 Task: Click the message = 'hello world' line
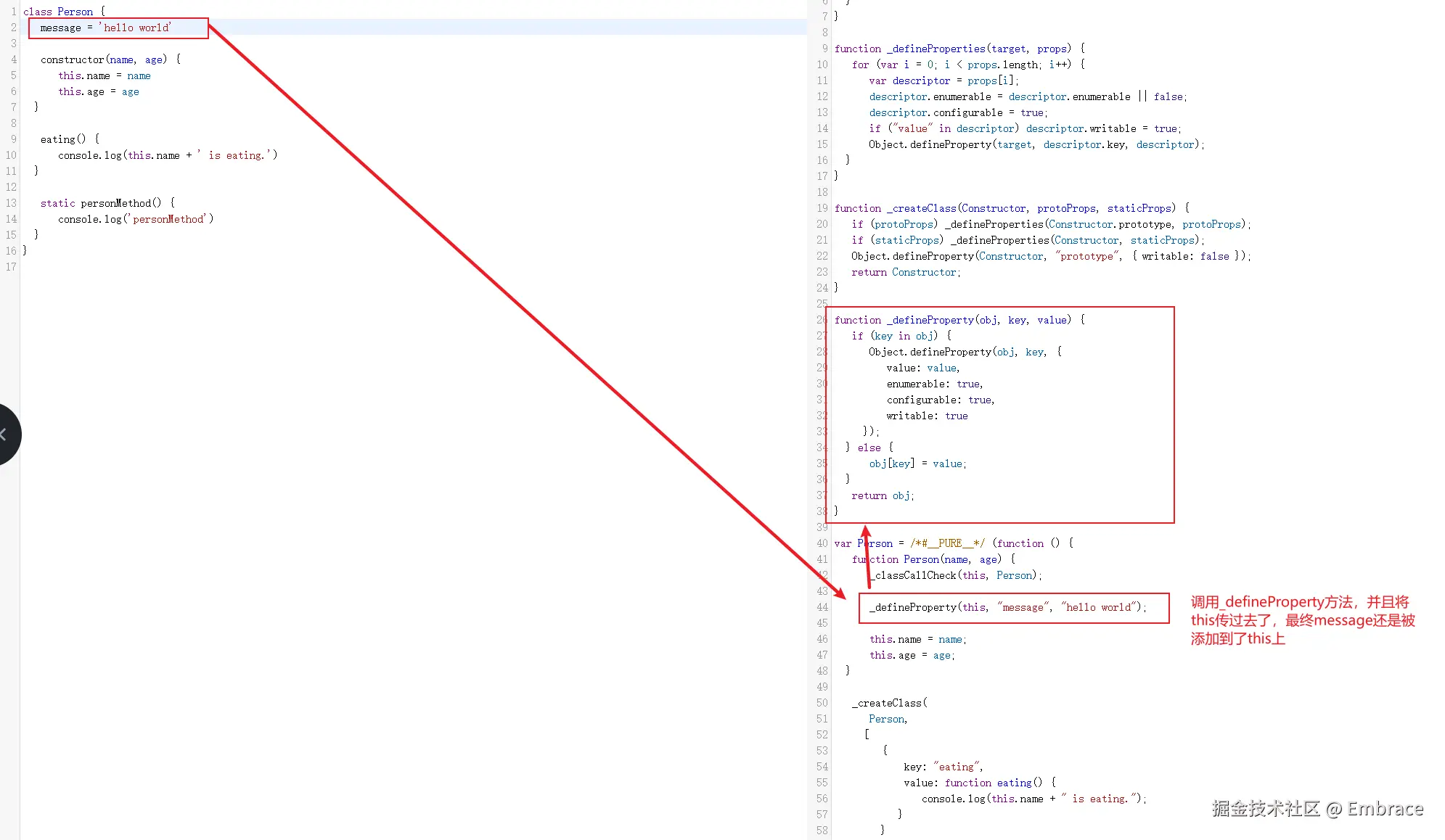click(x=106, y=28)
